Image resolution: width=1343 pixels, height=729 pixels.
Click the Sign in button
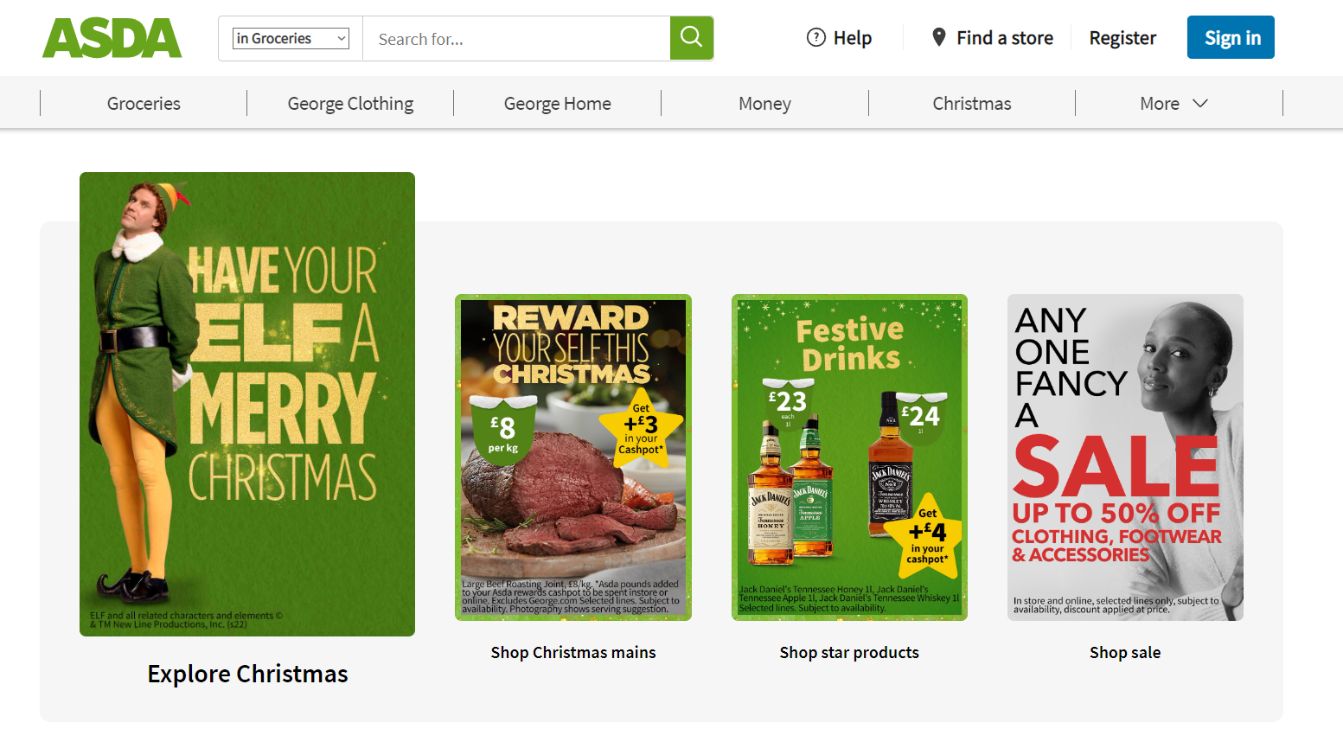pos(1231,38)
